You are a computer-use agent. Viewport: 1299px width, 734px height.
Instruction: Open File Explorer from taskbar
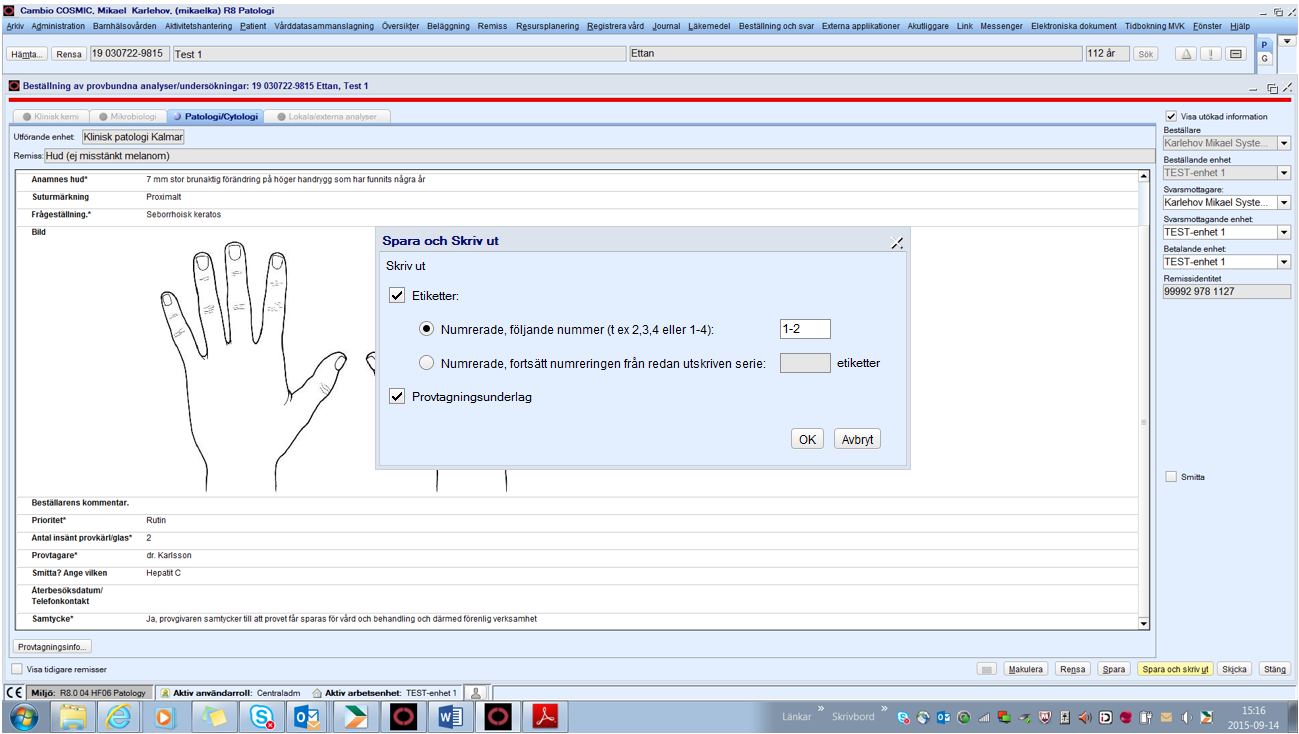[x=72, y=716]
